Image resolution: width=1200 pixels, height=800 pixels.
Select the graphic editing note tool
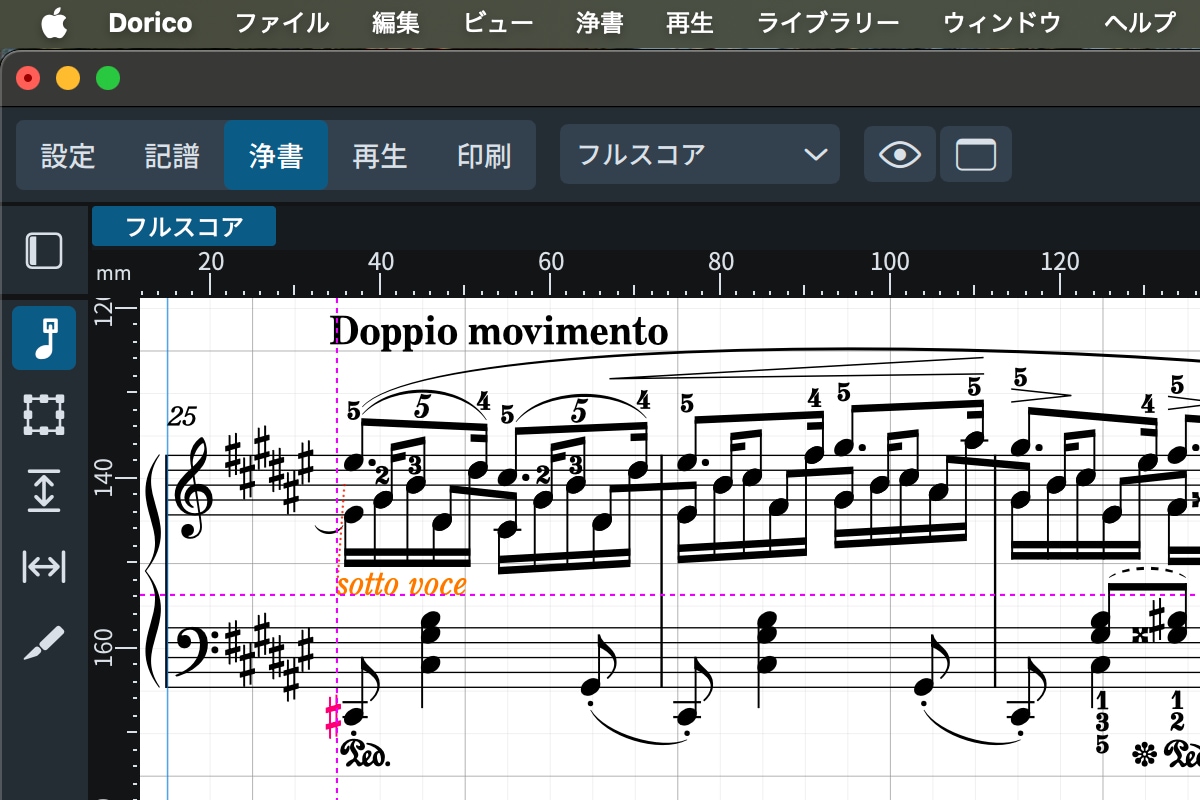44,338
